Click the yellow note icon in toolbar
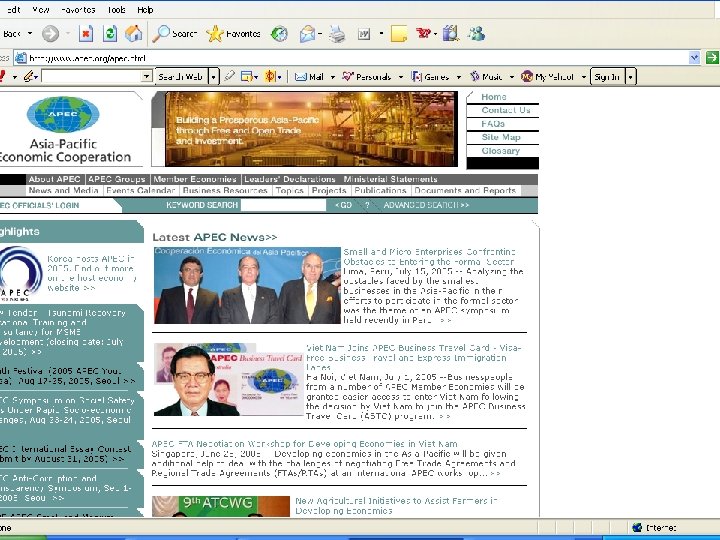The image size is (720, 540). [x=399, y=34]
